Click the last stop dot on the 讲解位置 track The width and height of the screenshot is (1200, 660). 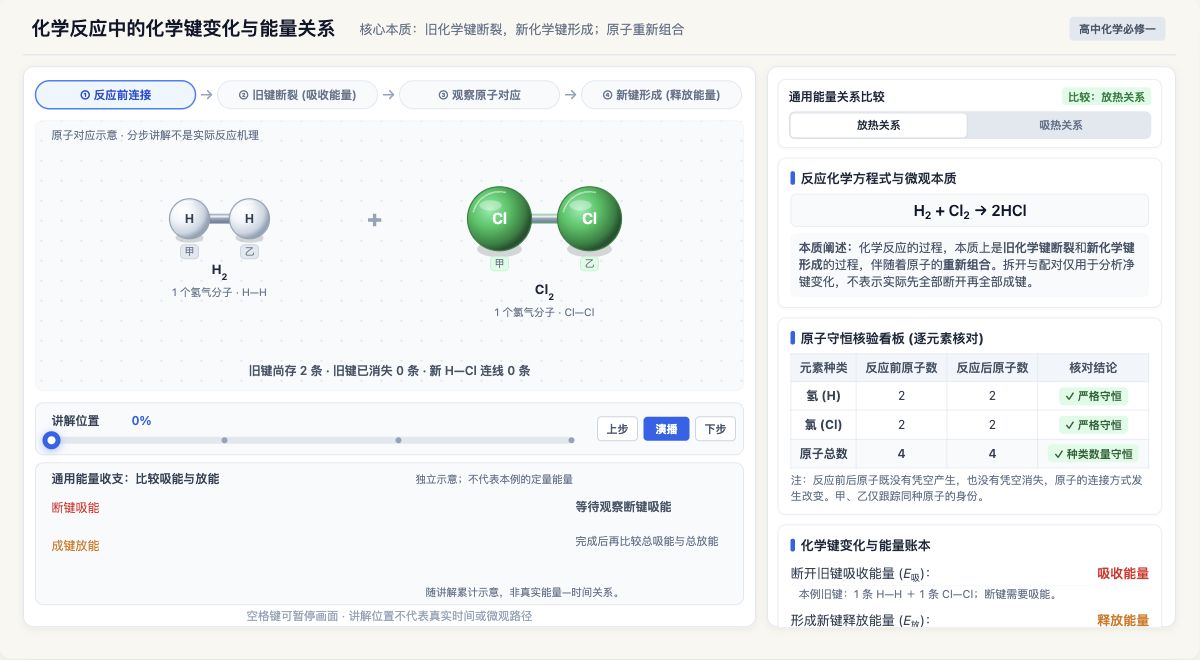point(571,440)
